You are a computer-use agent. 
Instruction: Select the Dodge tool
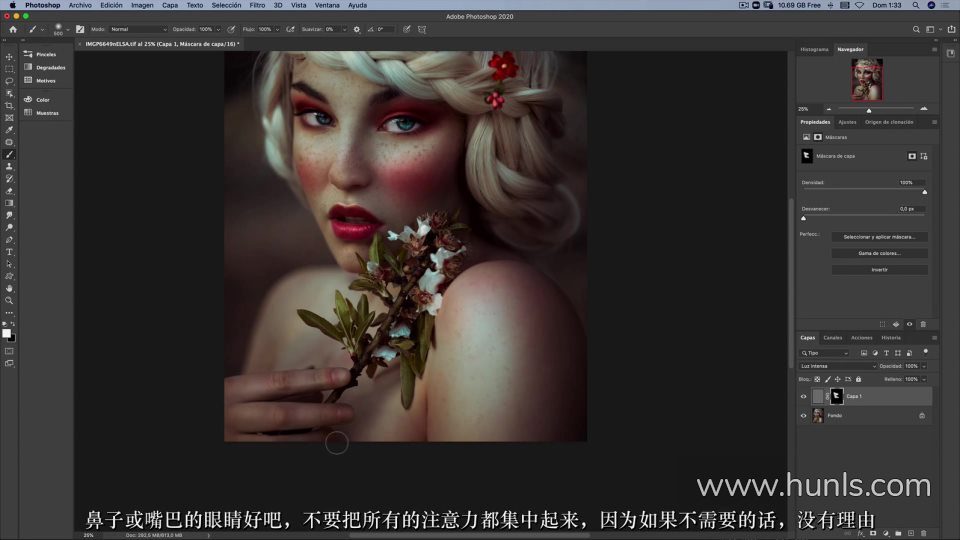tap(9, 228)
